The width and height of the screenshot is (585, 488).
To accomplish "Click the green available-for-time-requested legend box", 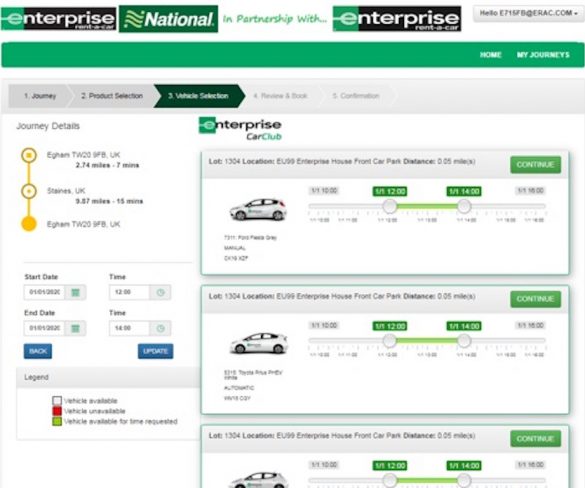I will 57,422.
